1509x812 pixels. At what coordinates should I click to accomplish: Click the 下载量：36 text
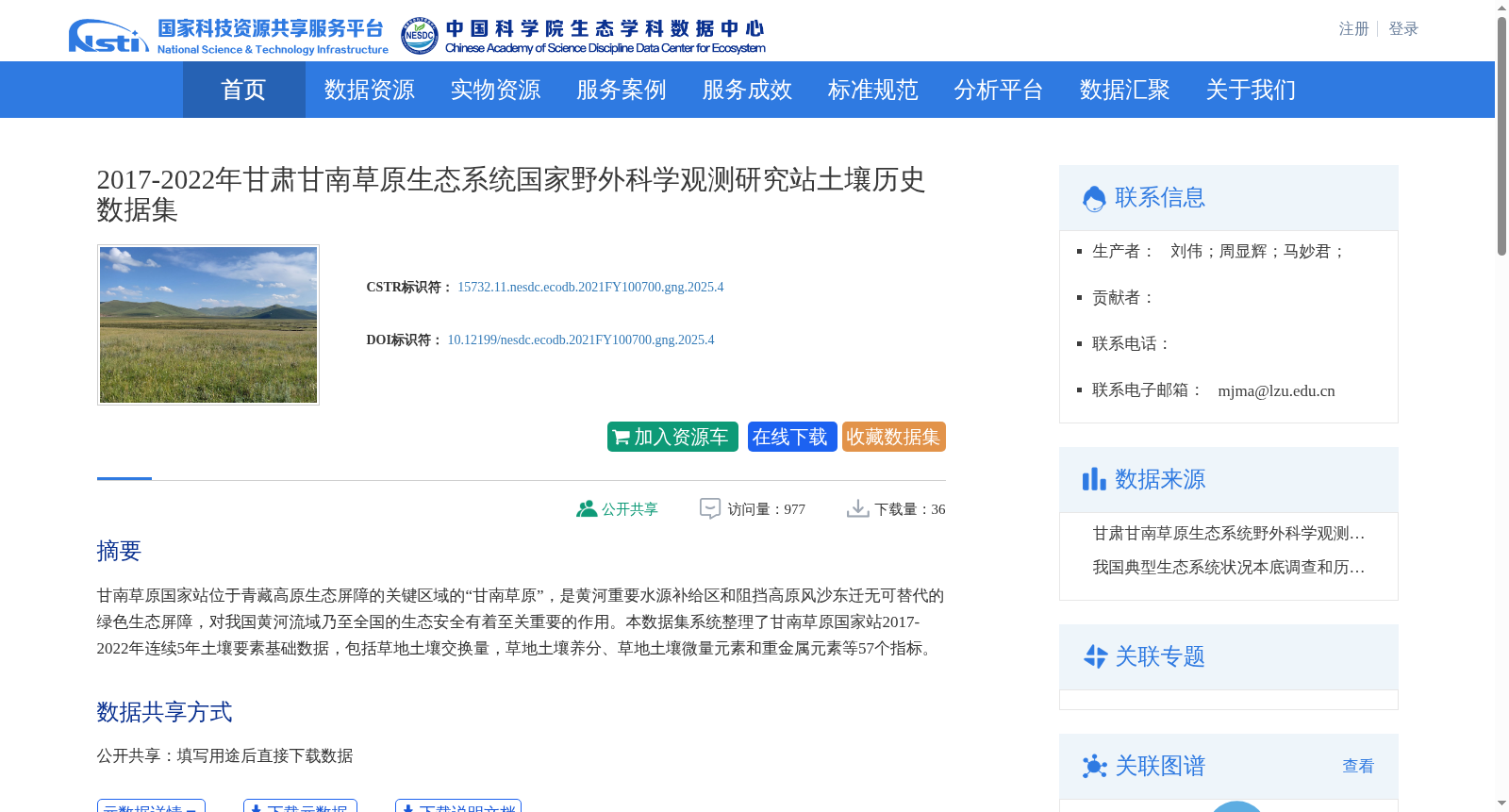pos(909,509)
